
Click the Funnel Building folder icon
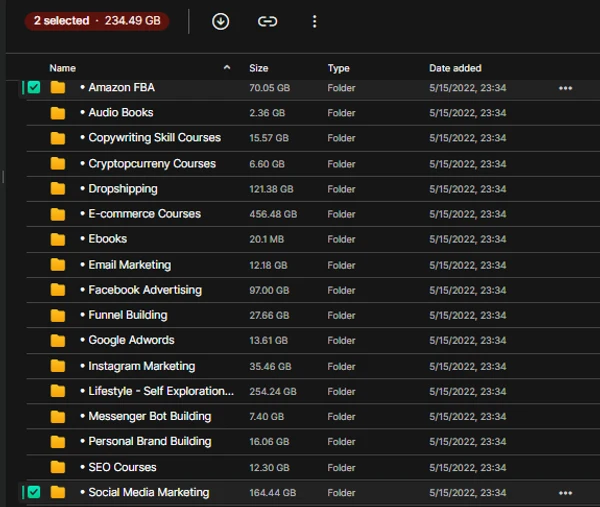tap(58, 315)
